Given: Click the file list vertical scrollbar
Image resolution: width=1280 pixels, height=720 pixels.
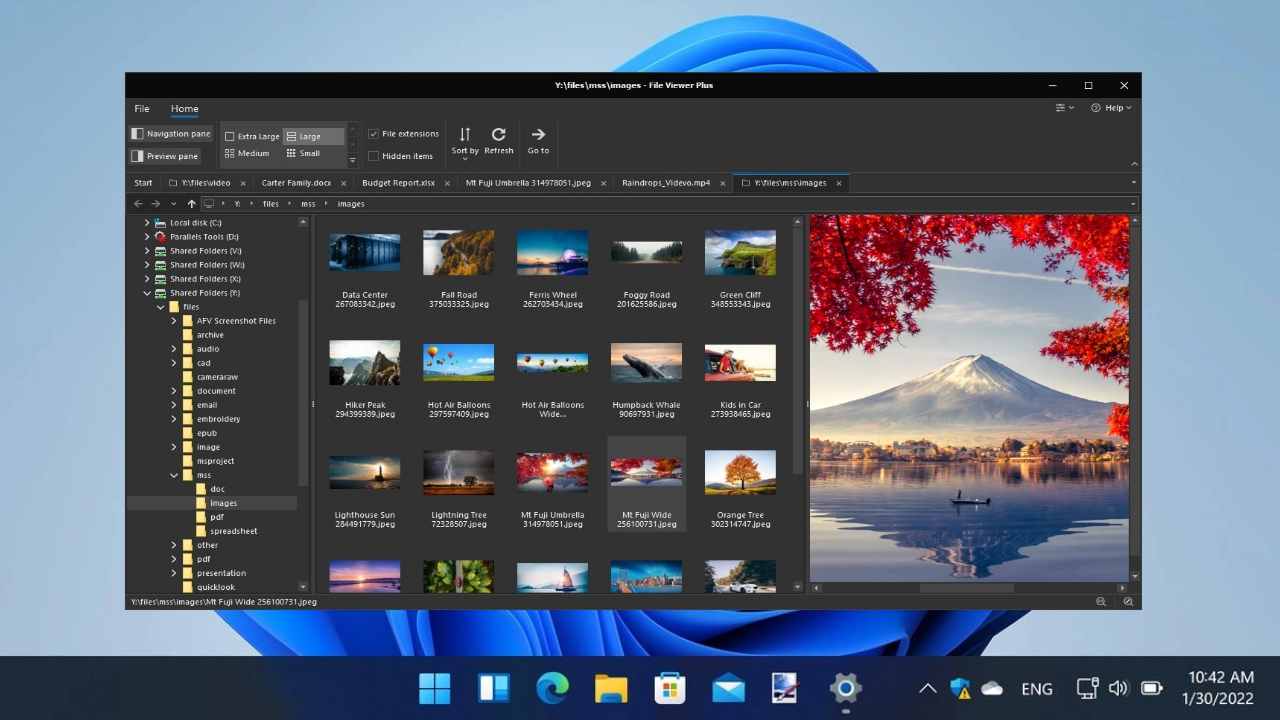Looking at the screenshot, I should pos(797,352).
